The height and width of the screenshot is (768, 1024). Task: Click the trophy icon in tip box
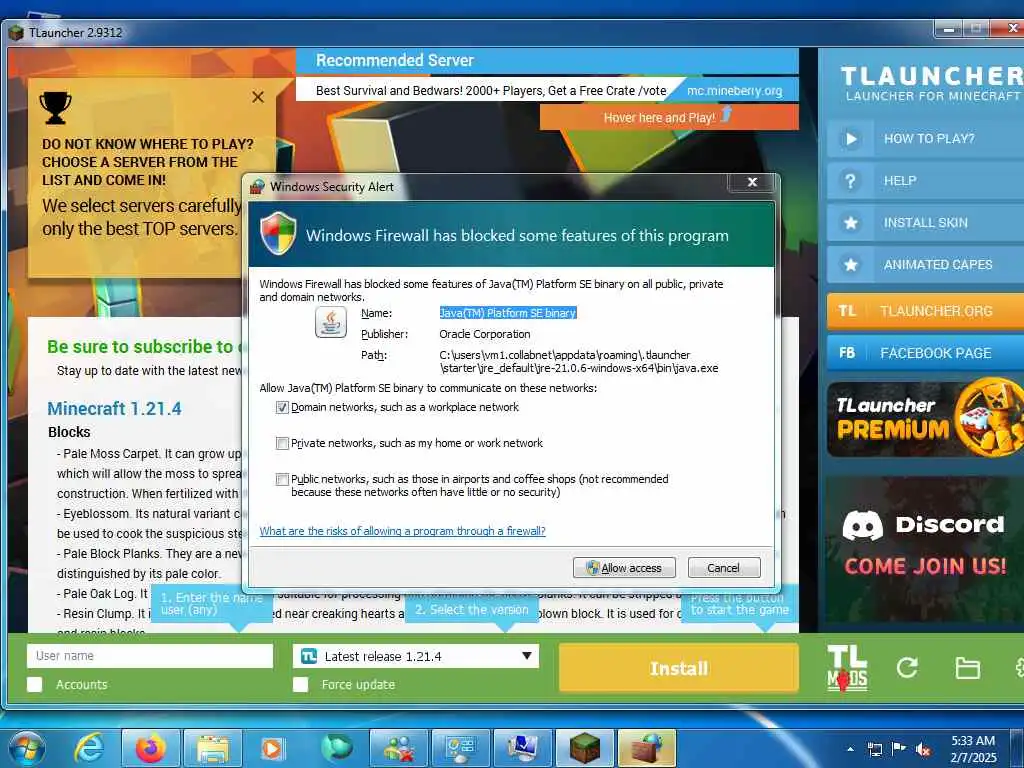pyautogui.click(x=55, y=108)
